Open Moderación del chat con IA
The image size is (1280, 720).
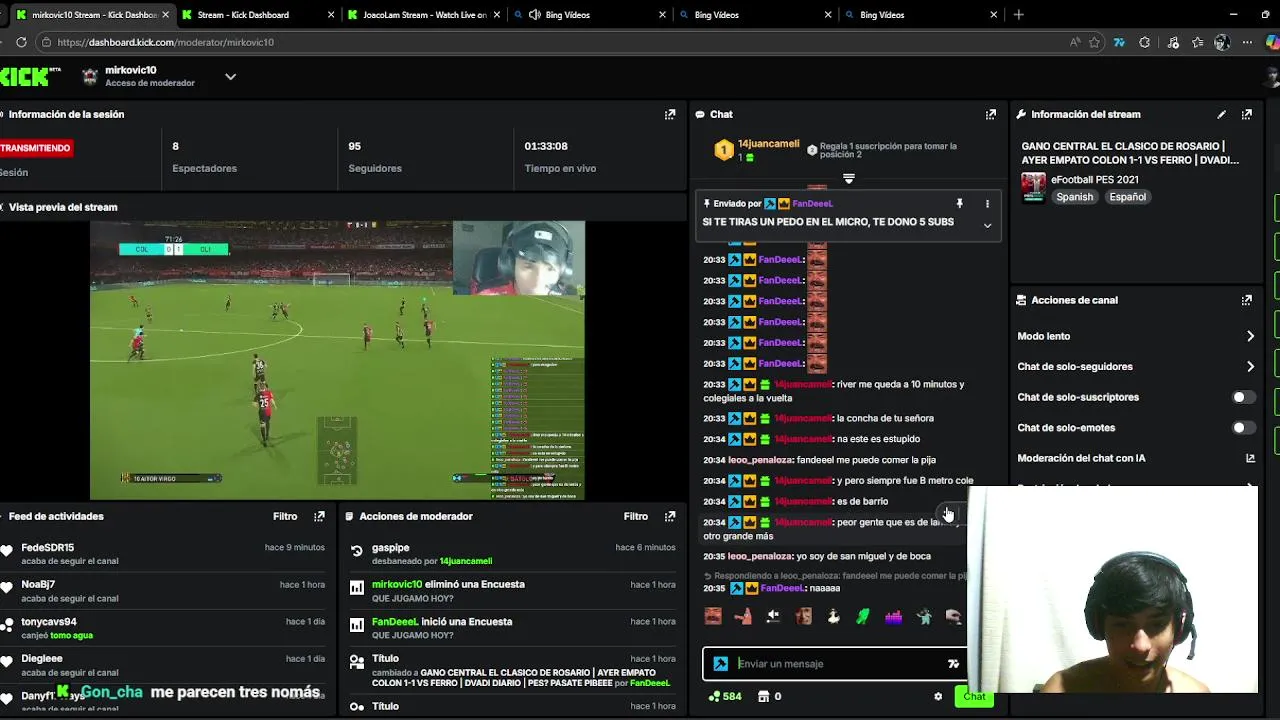pos(1135,458)
